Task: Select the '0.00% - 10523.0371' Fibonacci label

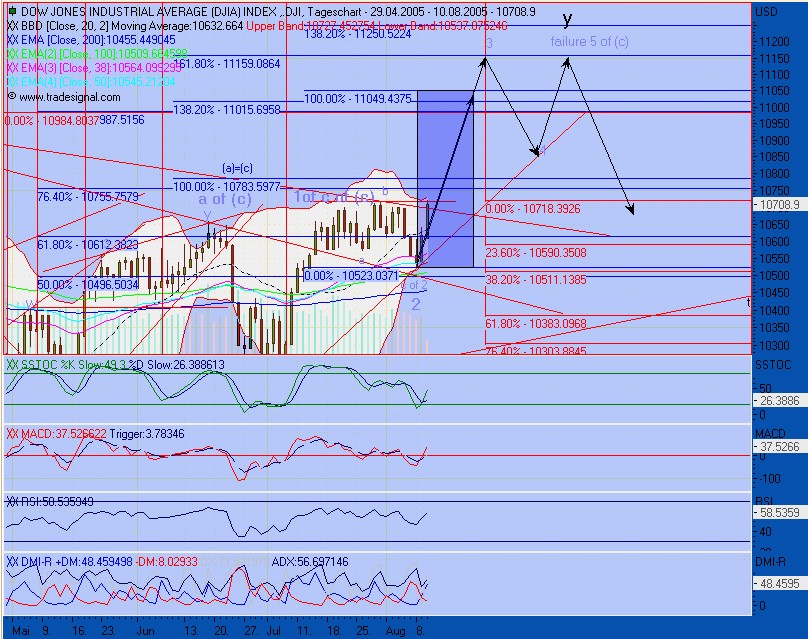Action: (351, 276)
